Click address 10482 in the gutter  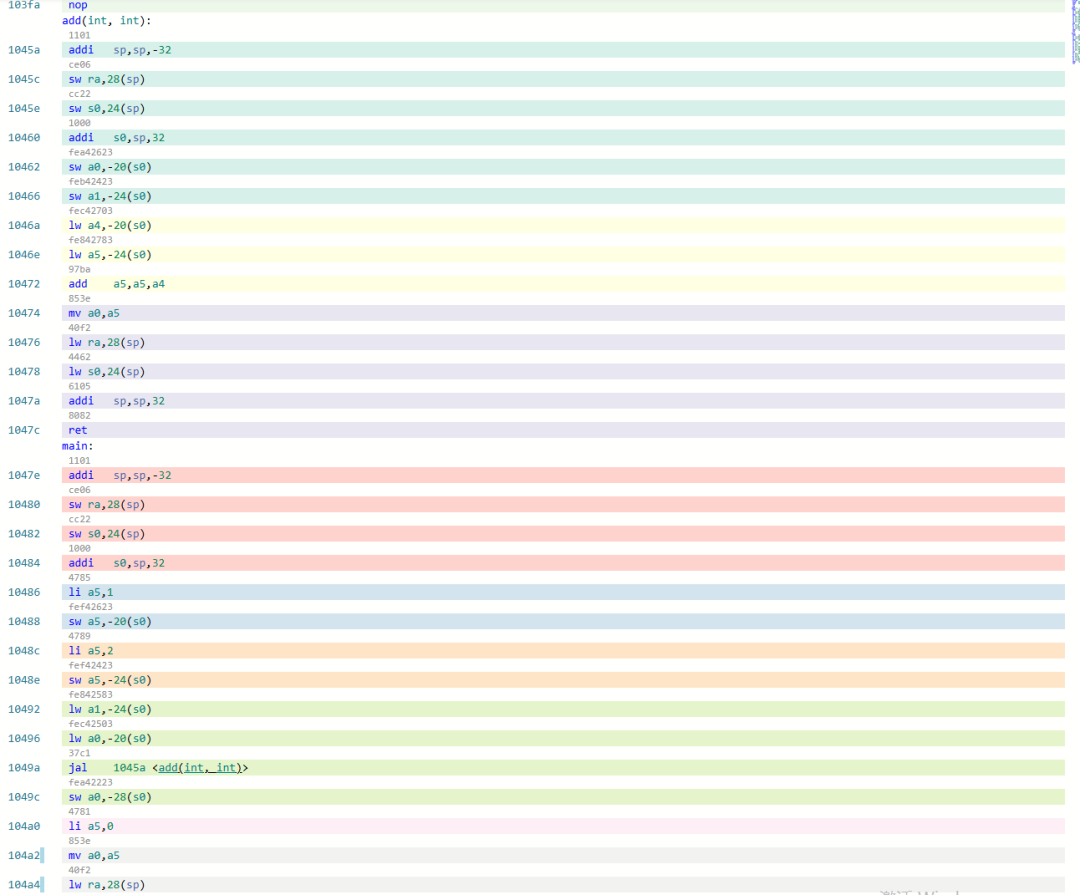24,534
